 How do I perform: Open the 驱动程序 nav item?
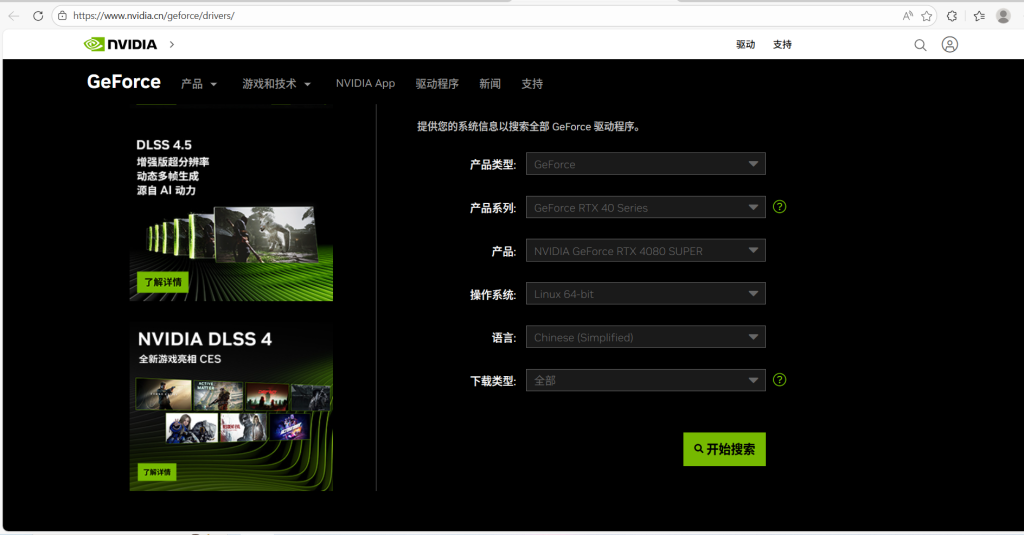pos(437,84)
